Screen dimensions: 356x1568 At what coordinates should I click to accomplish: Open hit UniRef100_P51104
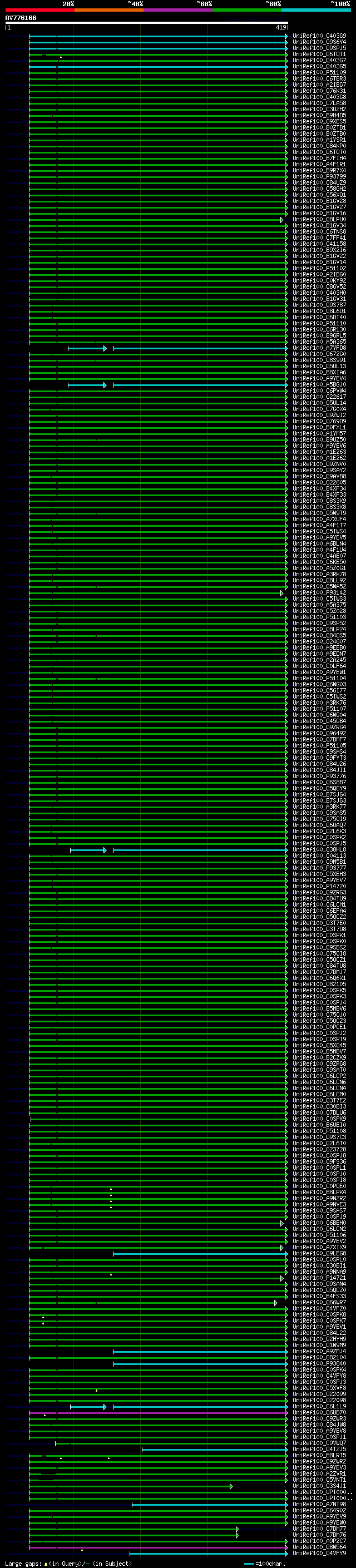[x=319, y=679]
